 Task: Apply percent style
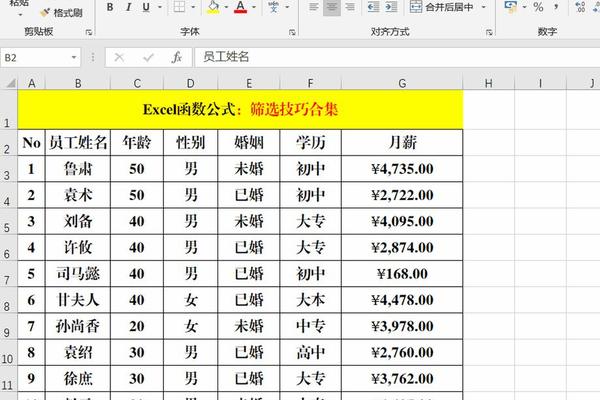point(538,7)
